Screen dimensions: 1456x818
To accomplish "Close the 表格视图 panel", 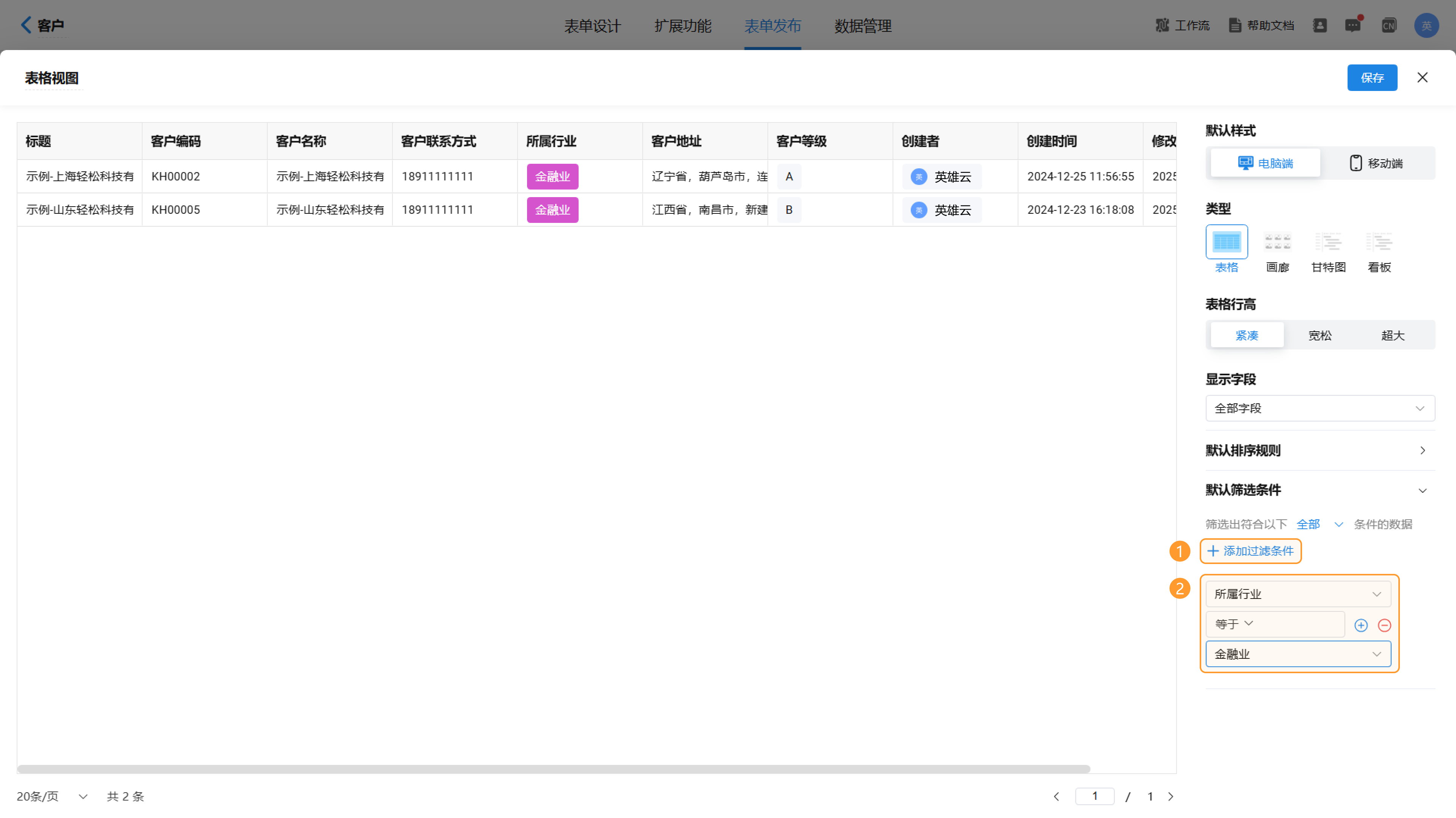I will click(1423, 77).
